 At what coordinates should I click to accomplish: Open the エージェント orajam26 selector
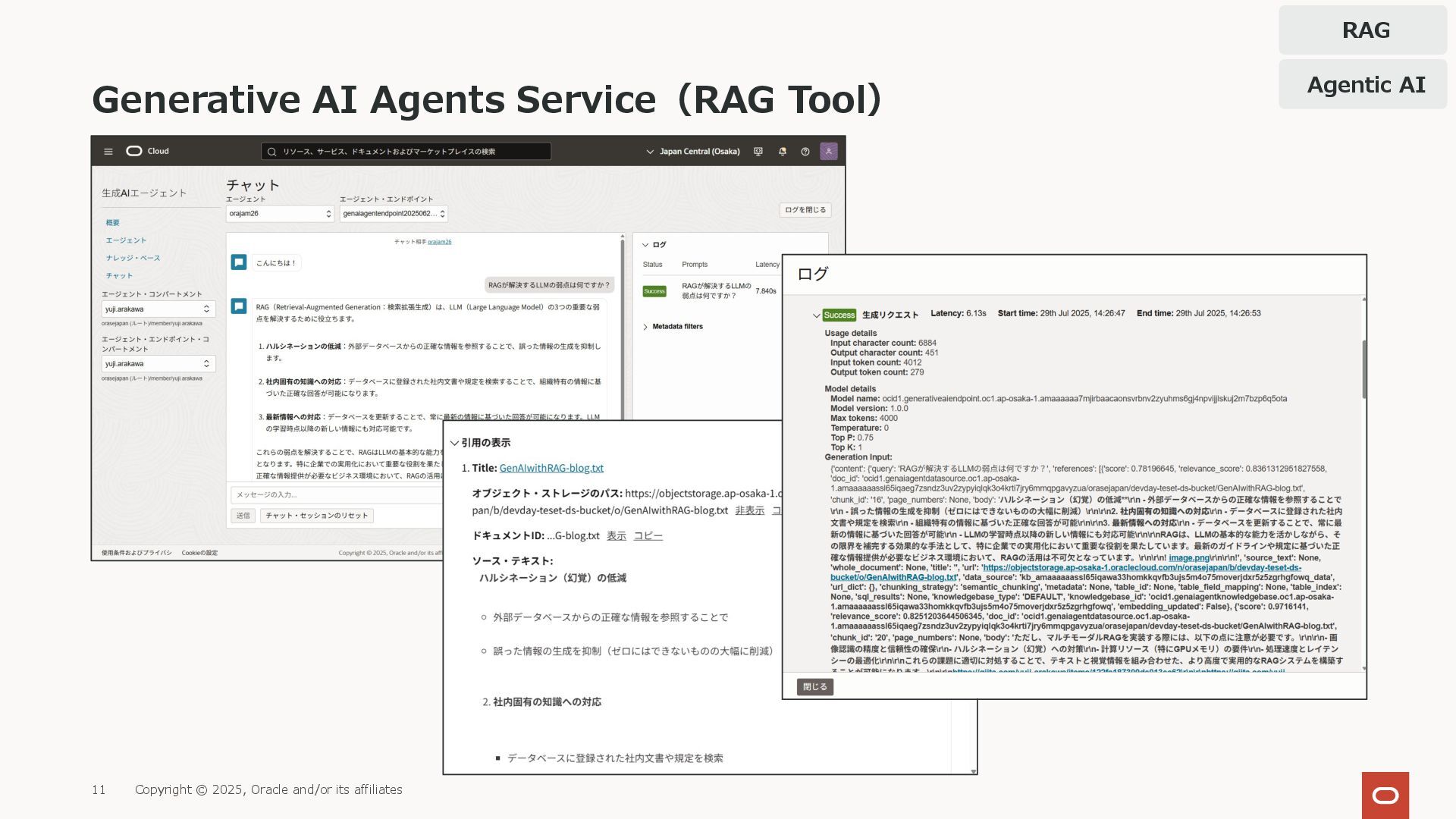coord(280,214)
